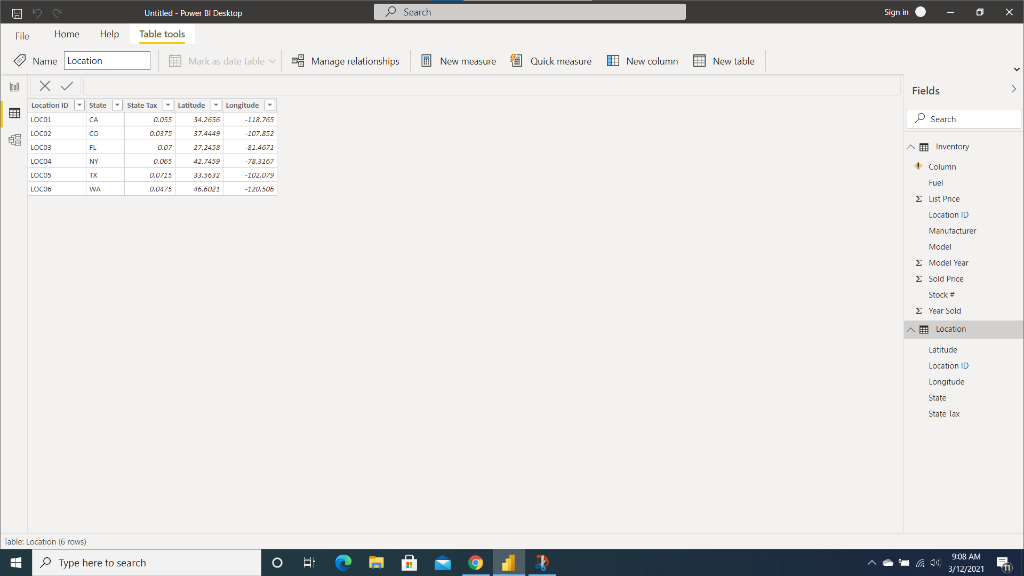This screenshot has width=1024, height=576.
Task: Commit the formula with checkmark icon
Action: (x=67, y=86)
